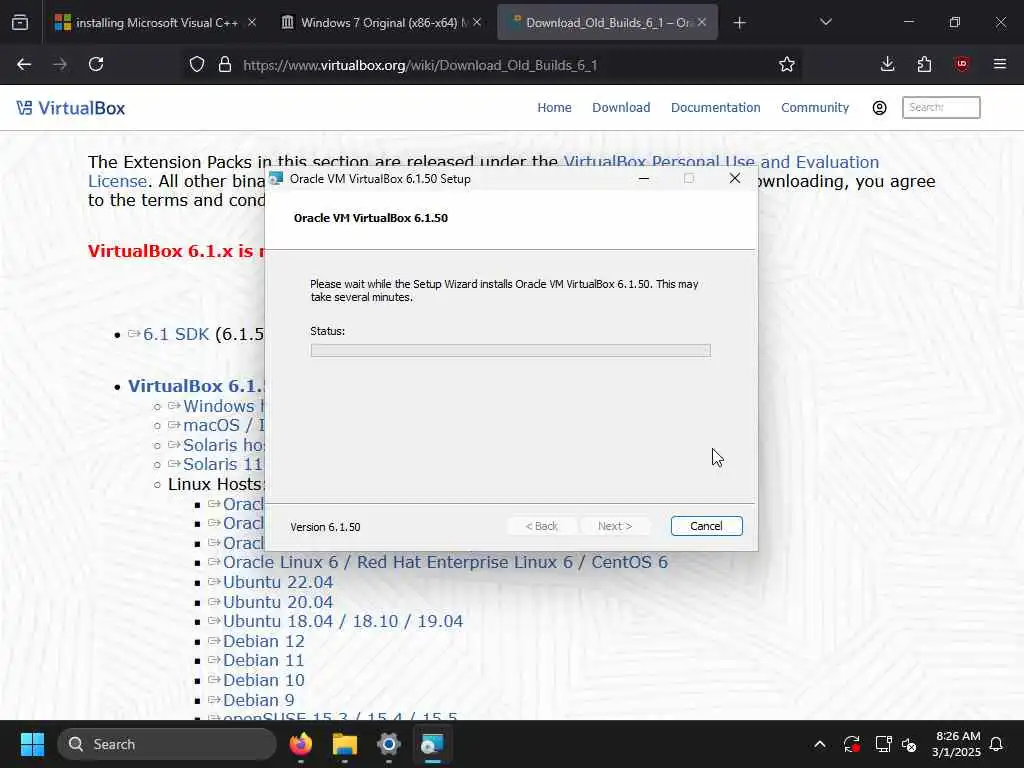Viewport: 1024px width, 768px height.
Task: Open the network status tray icon
Action: click(x=883, y=744)
